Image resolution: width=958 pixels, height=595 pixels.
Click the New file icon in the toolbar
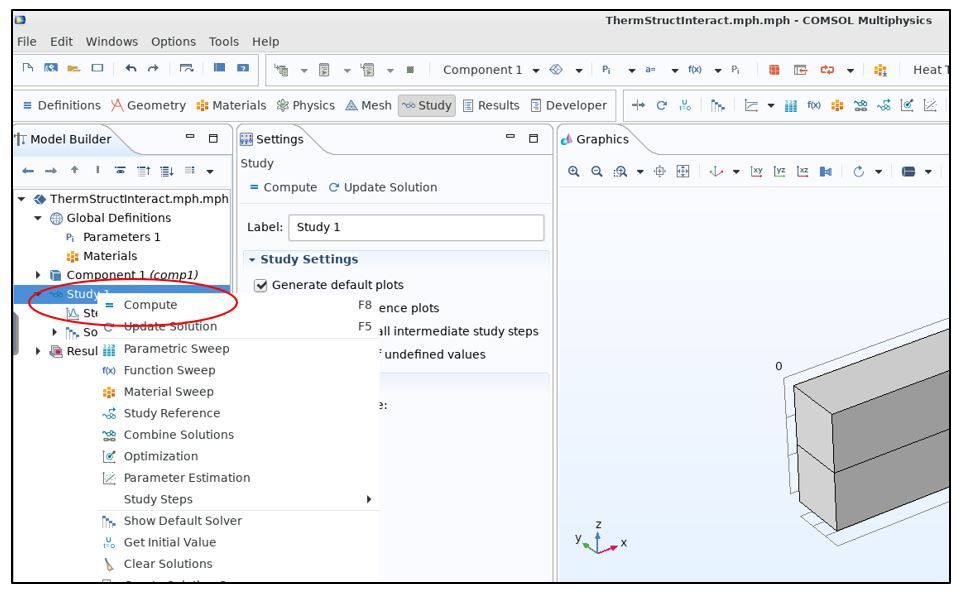(27, 68)
